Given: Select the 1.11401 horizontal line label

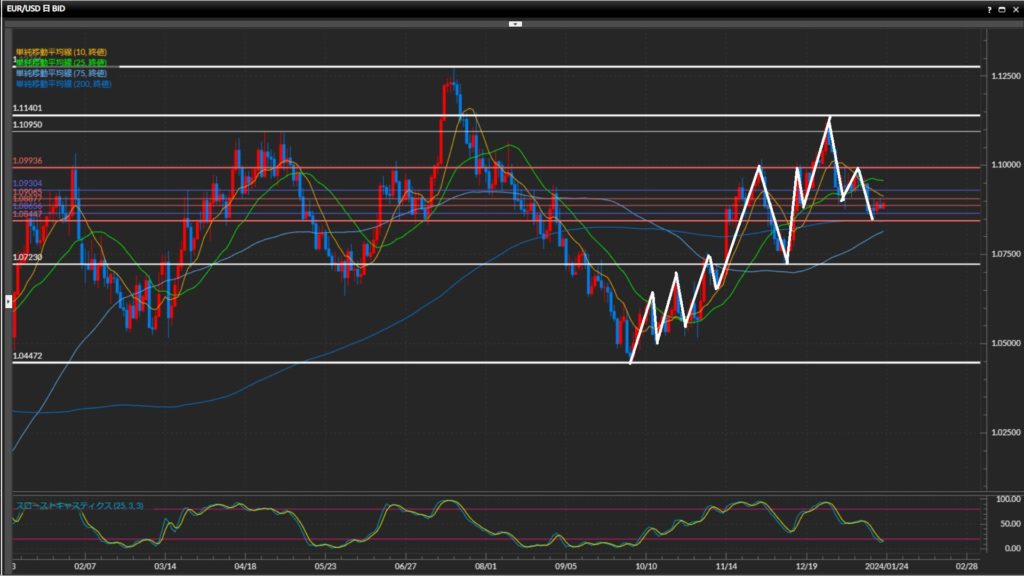Looking at the screenshot, I should click(27, 108).
